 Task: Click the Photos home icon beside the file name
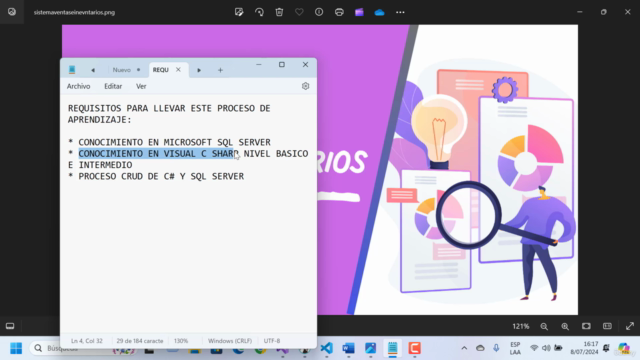(x=12, y=12)
